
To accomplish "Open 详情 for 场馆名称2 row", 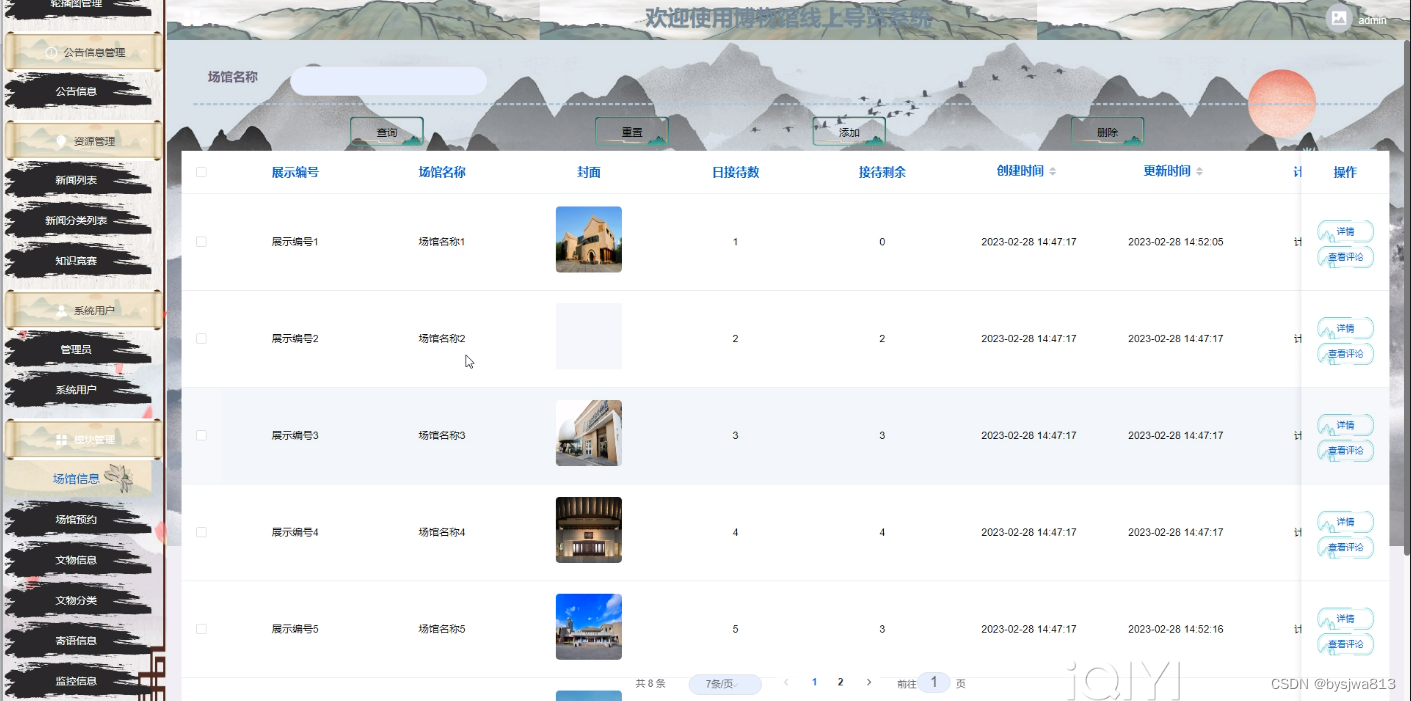I will tap(1345, 328).
